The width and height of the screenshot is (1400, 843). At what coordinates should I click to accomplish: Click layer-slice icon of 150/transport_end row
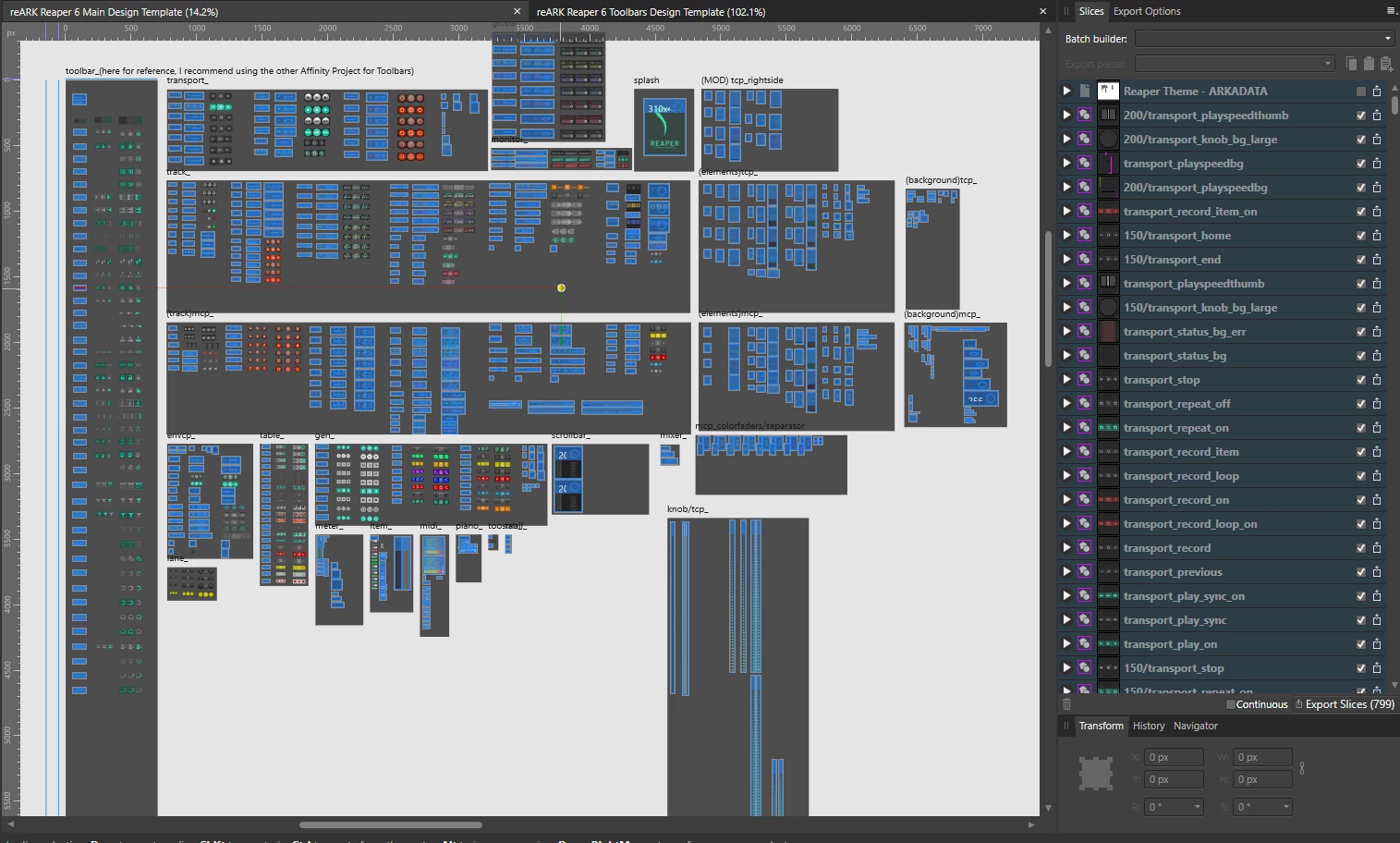[1084, 259]
